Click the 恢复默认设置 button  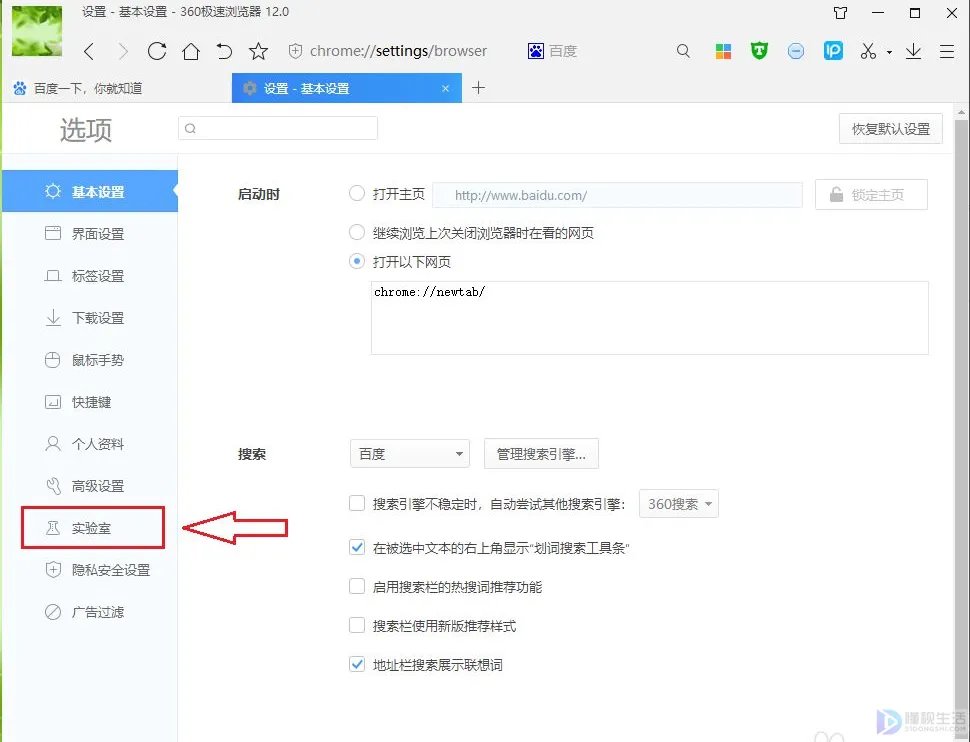890,129
